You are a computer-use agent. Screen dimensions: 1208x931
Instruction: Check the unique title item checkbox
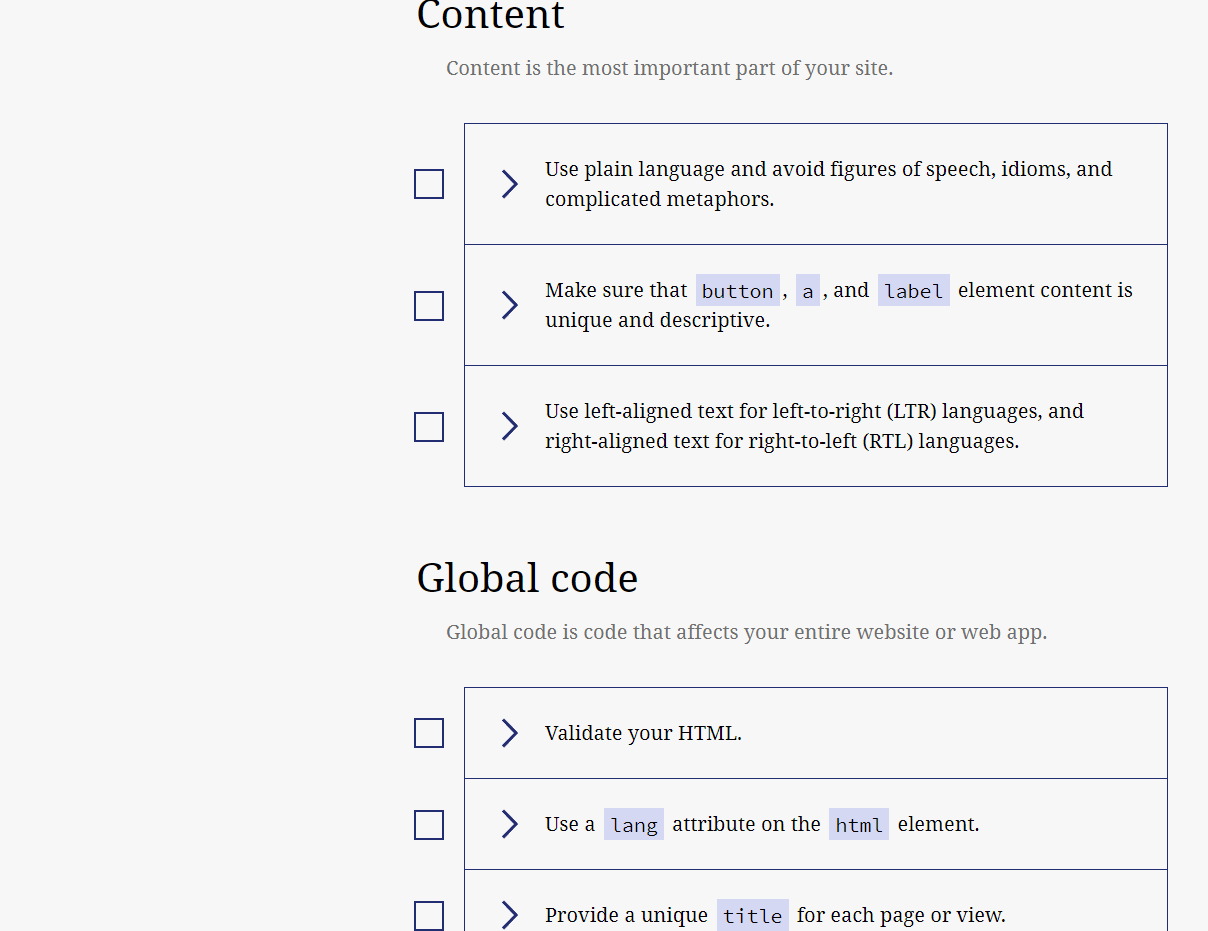(429, 915)
